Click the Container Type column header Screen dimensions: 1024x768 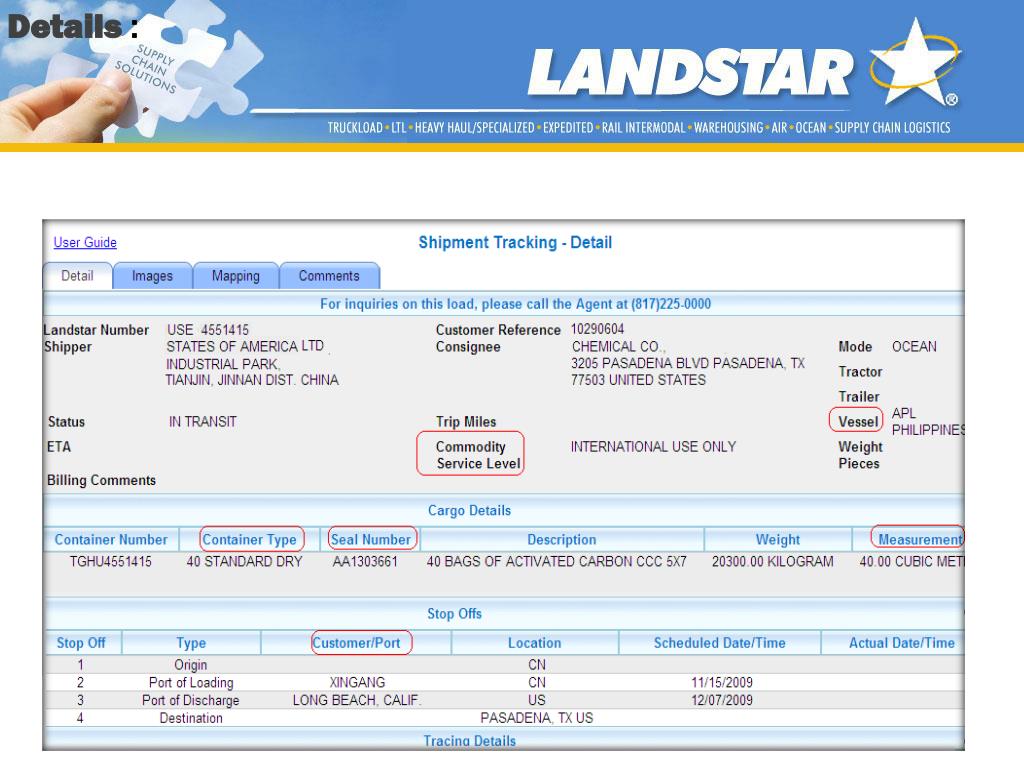tap(249, 539)
